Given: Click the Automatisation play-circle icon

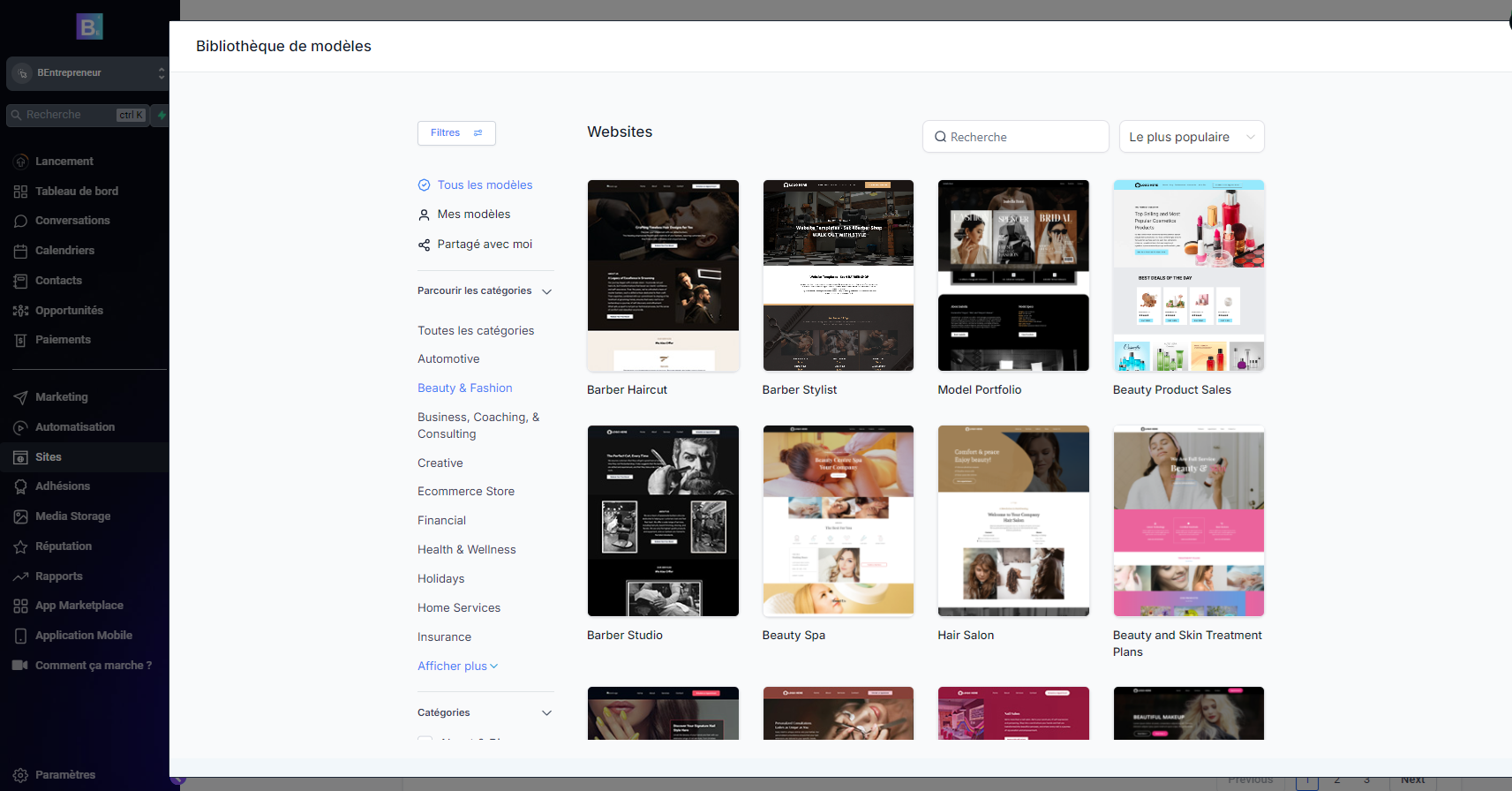Looking at the screenshot, I should (x=20, y=427).
